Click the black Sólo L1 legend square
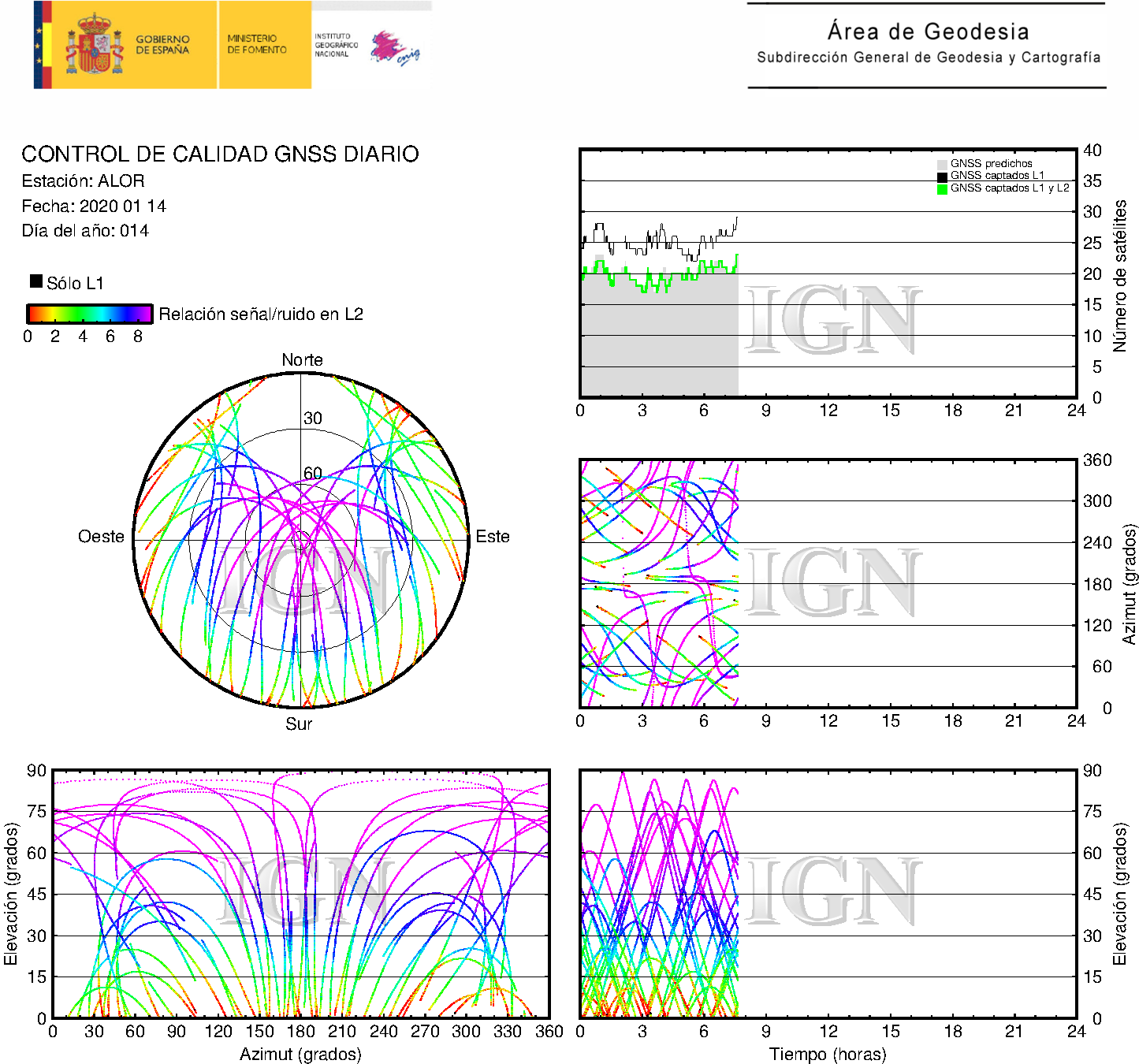This screenshot has height=1064, width=1139. (x=36, y=281)
